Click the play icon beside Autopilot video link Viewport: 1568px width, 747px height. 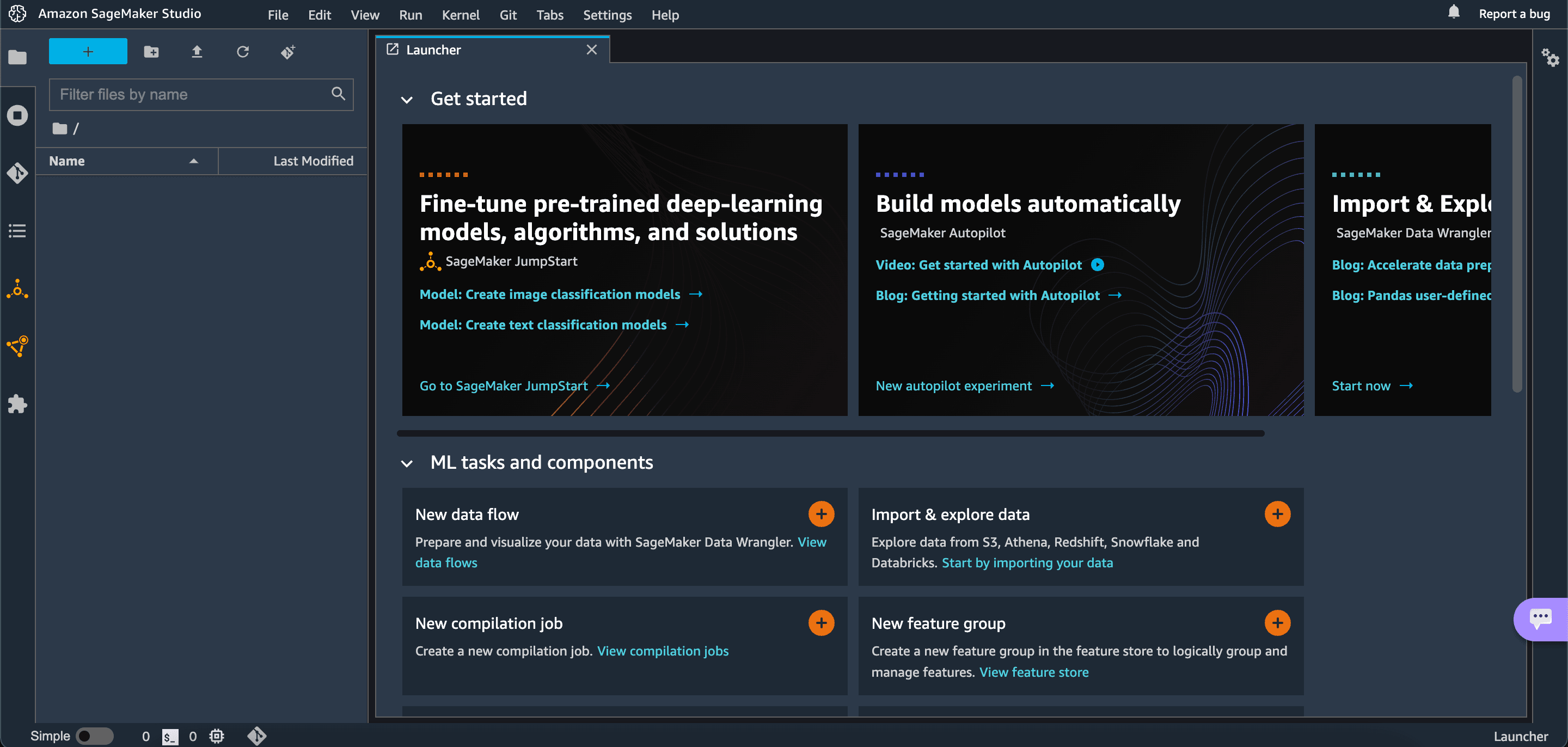pyautogui.click(x=1097, y=265)
